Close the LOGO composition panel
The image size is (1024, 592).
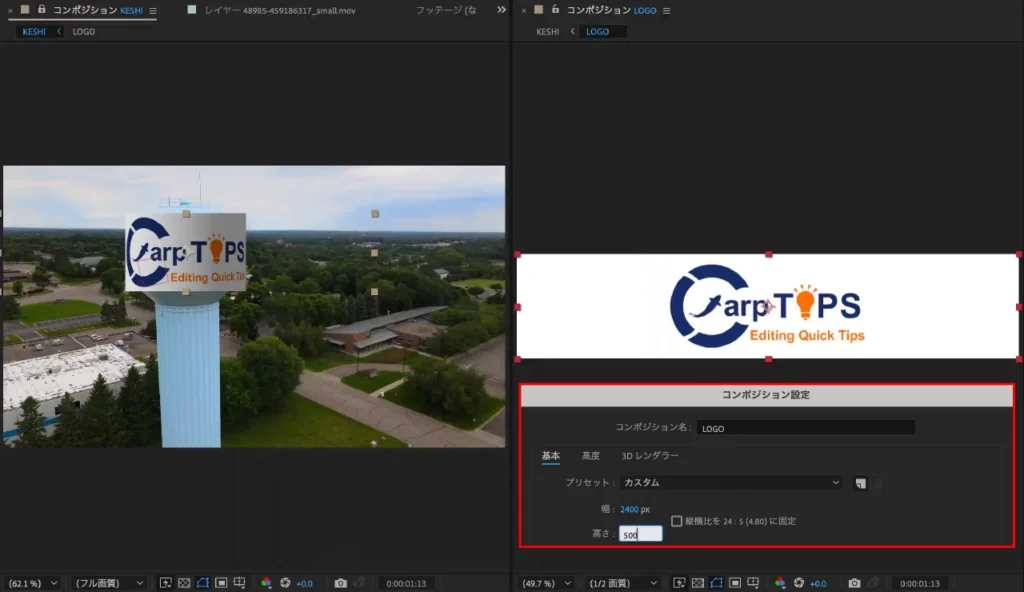tap(524, 10)
